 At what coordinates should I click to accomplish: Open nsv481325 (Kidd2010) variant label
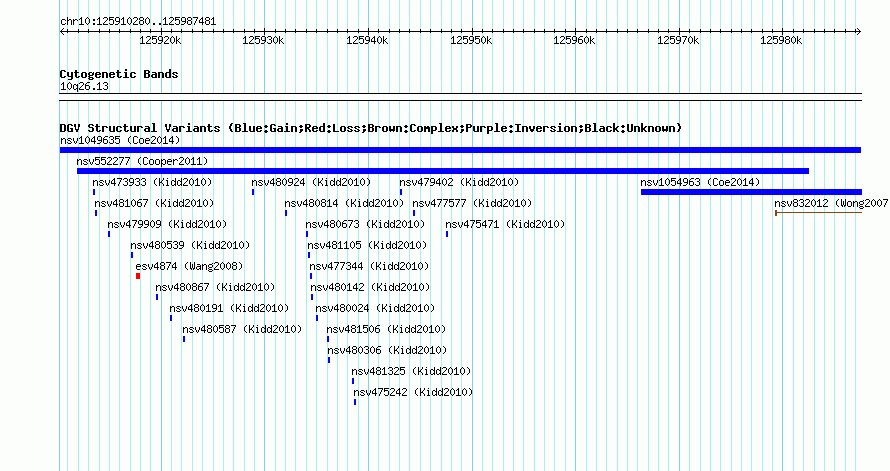(411, 371)
